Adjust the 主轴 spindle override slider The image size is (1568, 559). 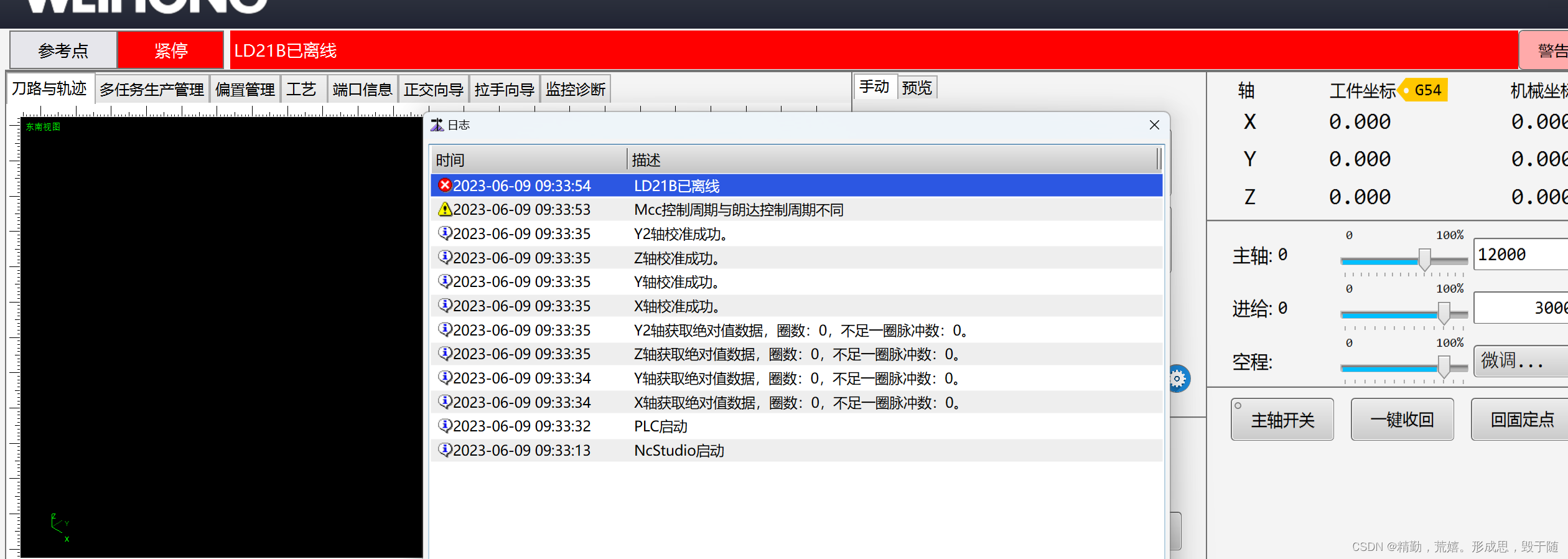click(1424, 260)
